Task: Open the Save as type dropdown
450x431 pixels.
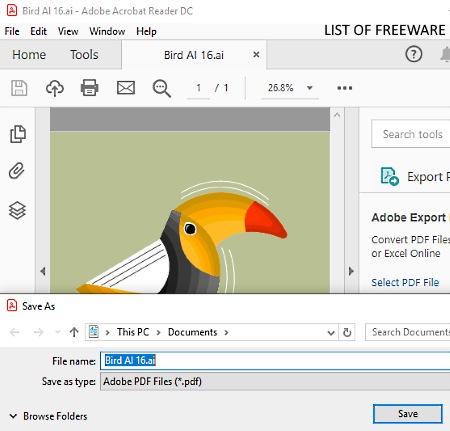Action: click(x=275, y=381)
